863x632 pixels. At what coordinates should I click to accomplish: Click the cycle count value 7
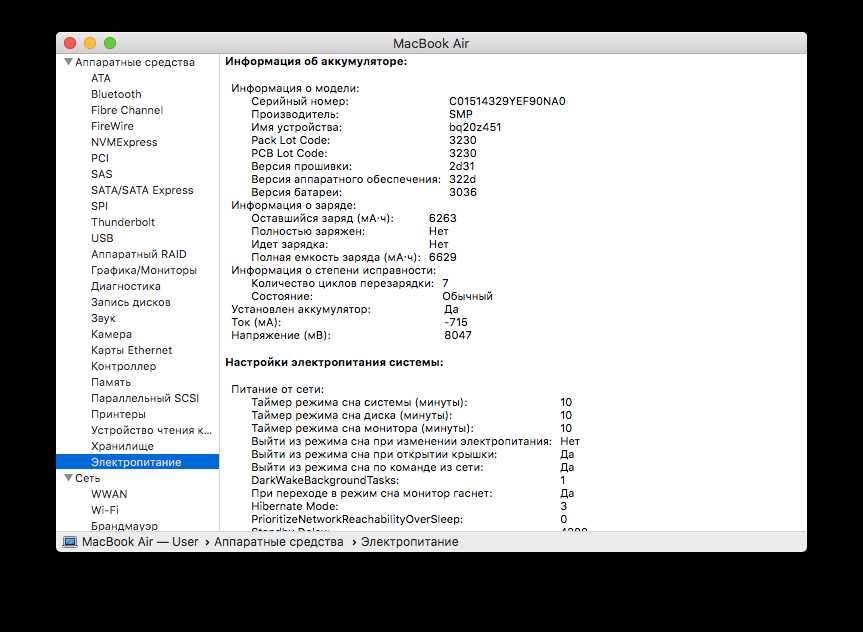(x=445, y=283)
